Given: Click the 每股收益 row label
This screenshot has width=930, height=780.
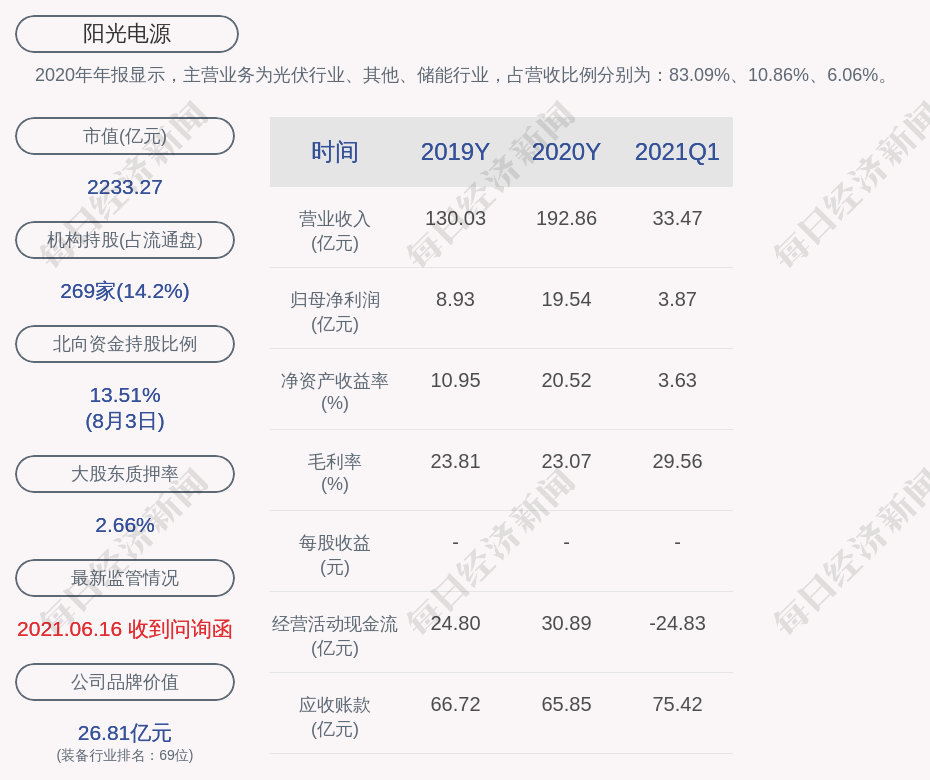Looking at the screenshot, I should 335,555.
